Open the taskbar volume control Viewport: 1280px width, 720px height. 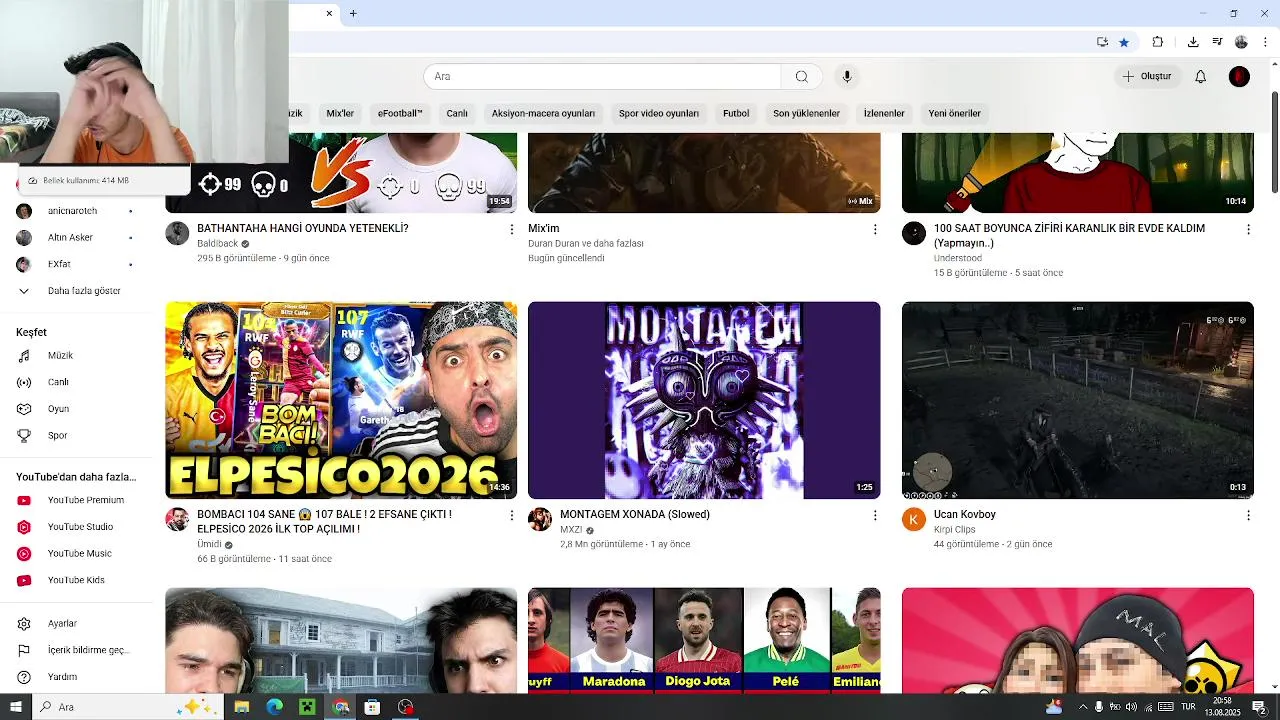pyautogui.click(x=1131, y=707)
